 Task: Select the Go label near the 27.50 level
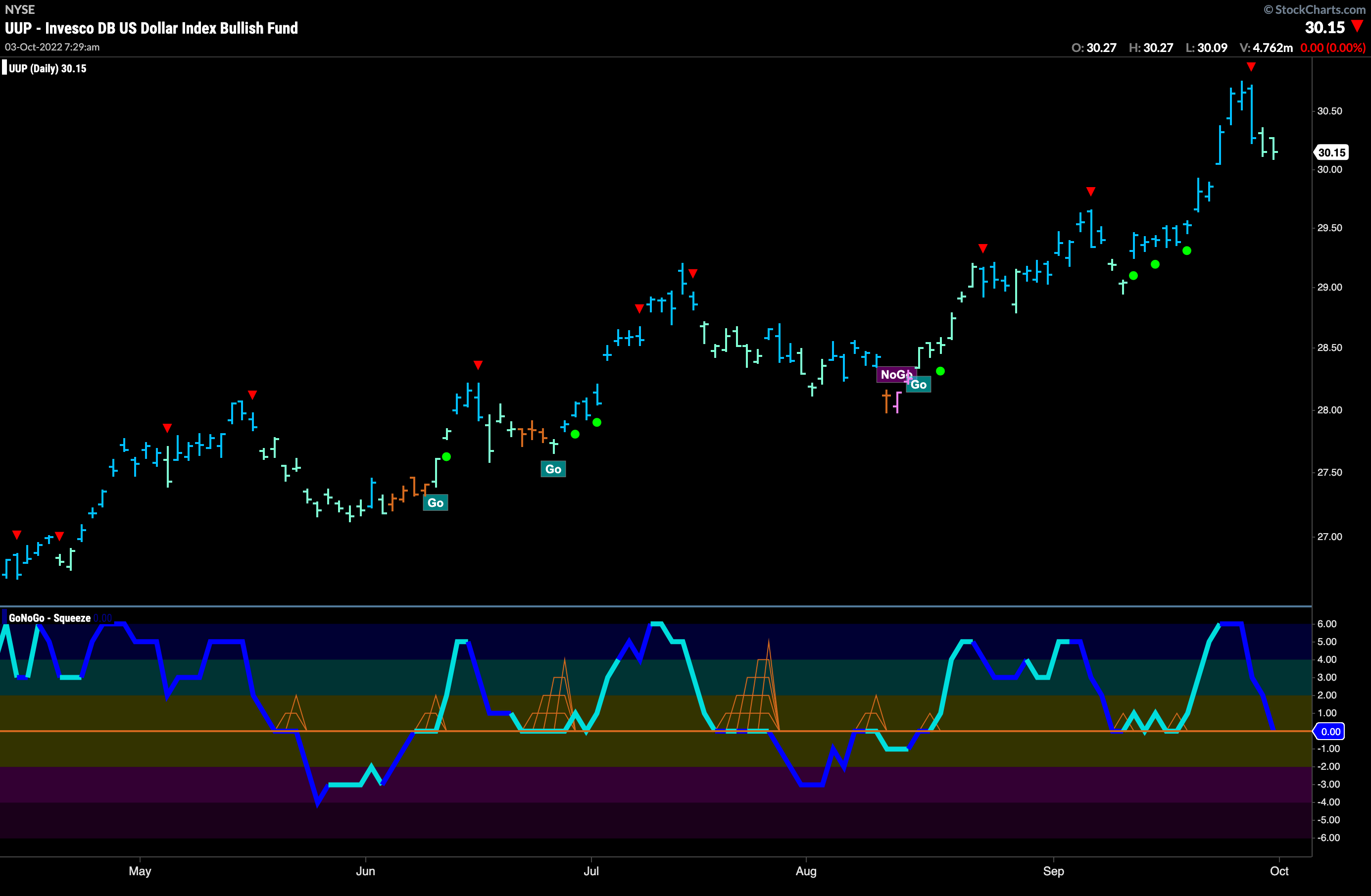[x=553, y=469]
